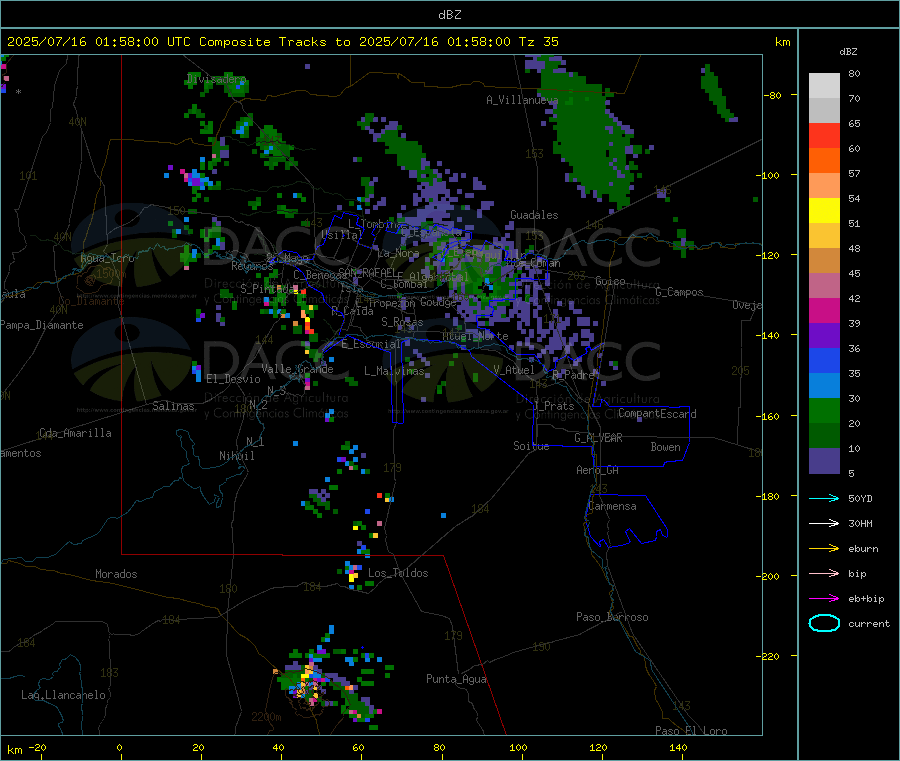Click the Los_Toldos map label
The height and width of the screenshot is (761, 900).
click(x=398, y=573)
